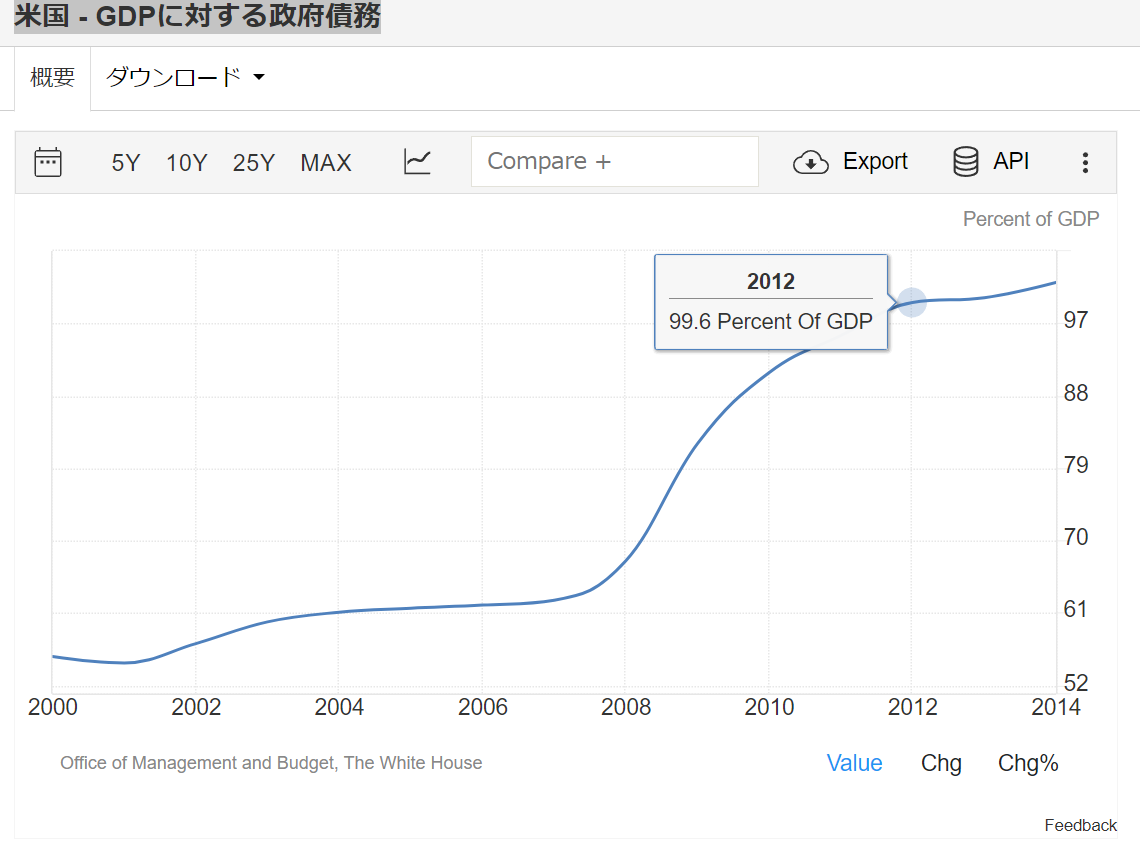Switch chart display to Chg%

tap(1028, 763)
